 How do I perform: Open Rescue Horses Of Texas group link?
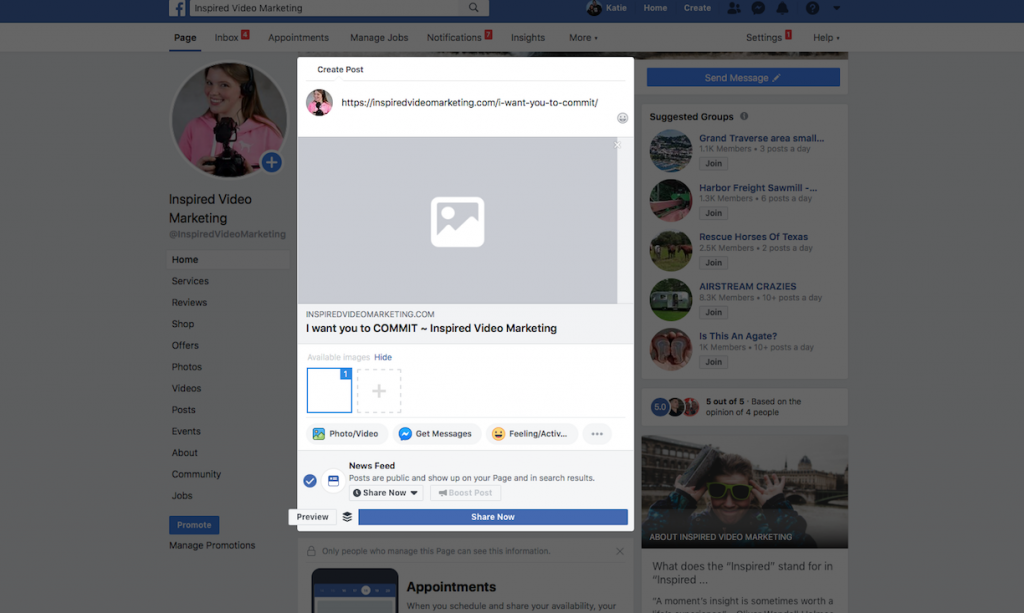[x=753, y=237]
